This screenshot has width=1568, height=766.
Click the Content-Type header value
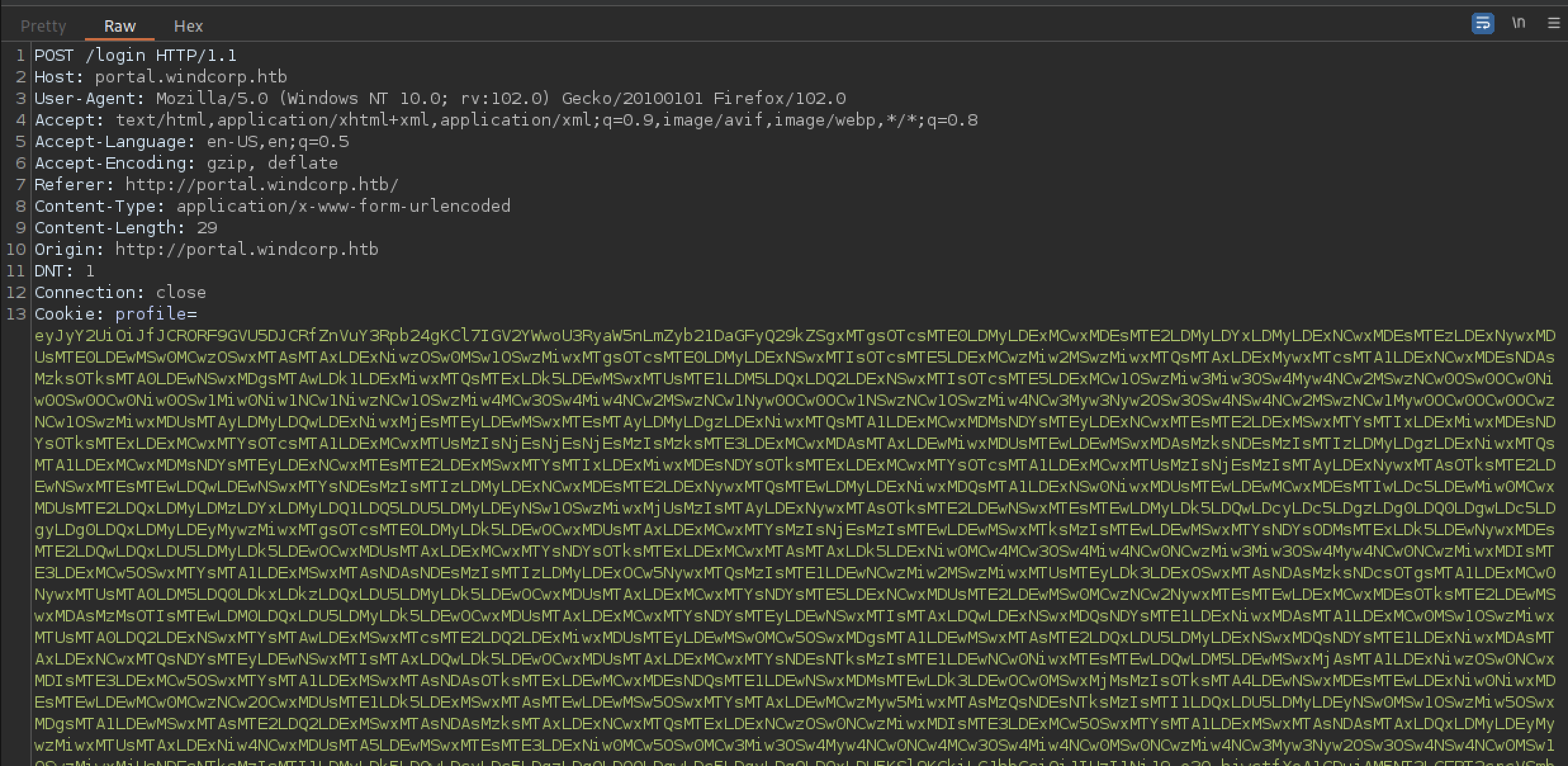click(x=343, y=207)
